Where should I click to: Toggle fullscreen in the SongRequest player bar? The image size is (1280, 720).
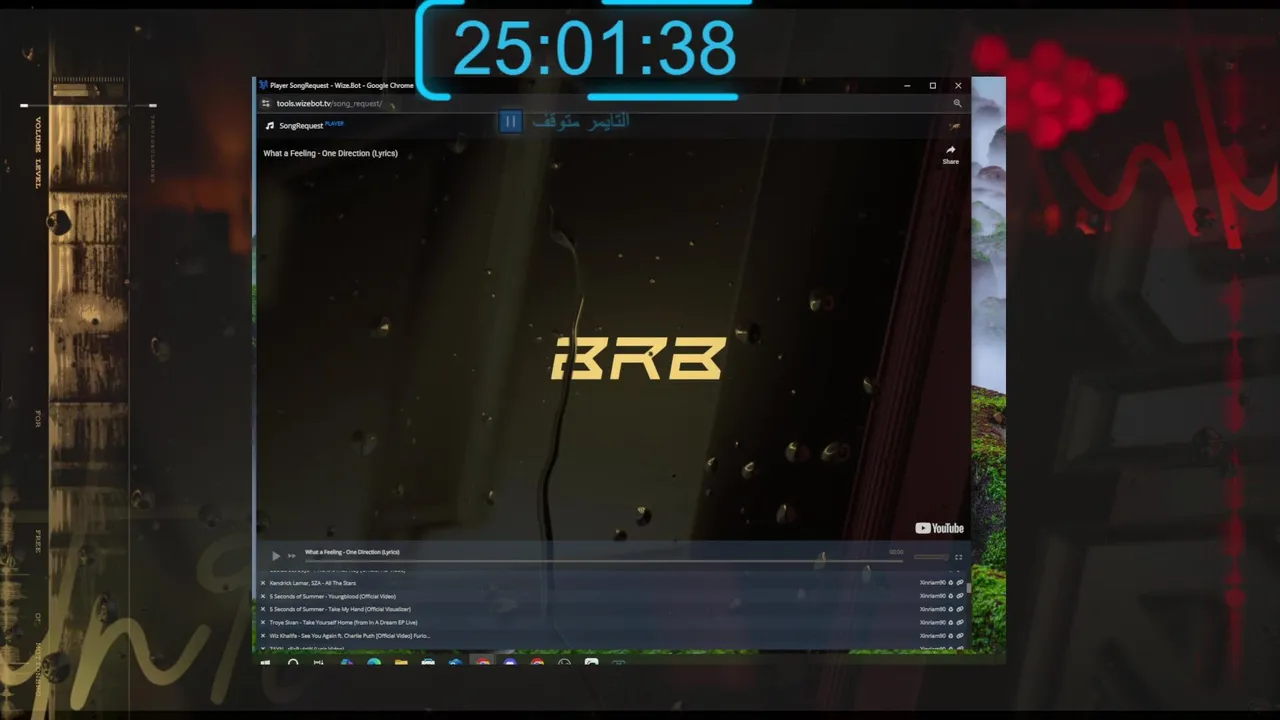(x=958, y=557)
